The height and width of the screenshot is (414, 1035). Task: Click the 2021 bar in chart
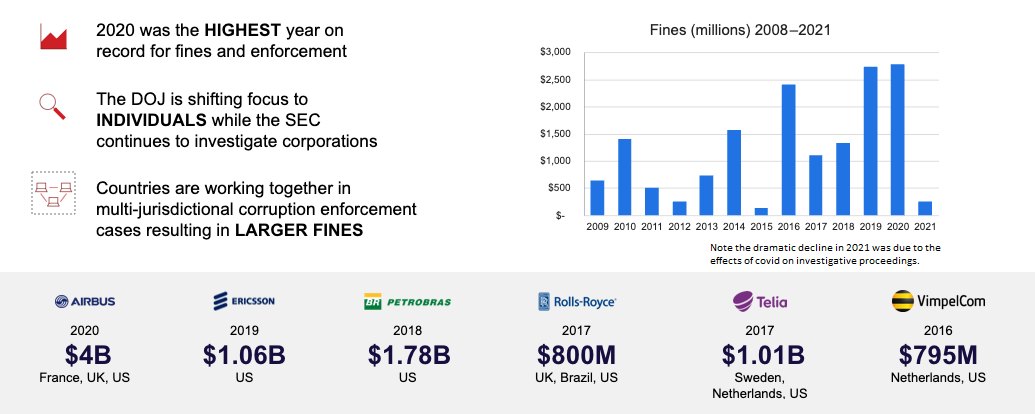coord(925,208)
